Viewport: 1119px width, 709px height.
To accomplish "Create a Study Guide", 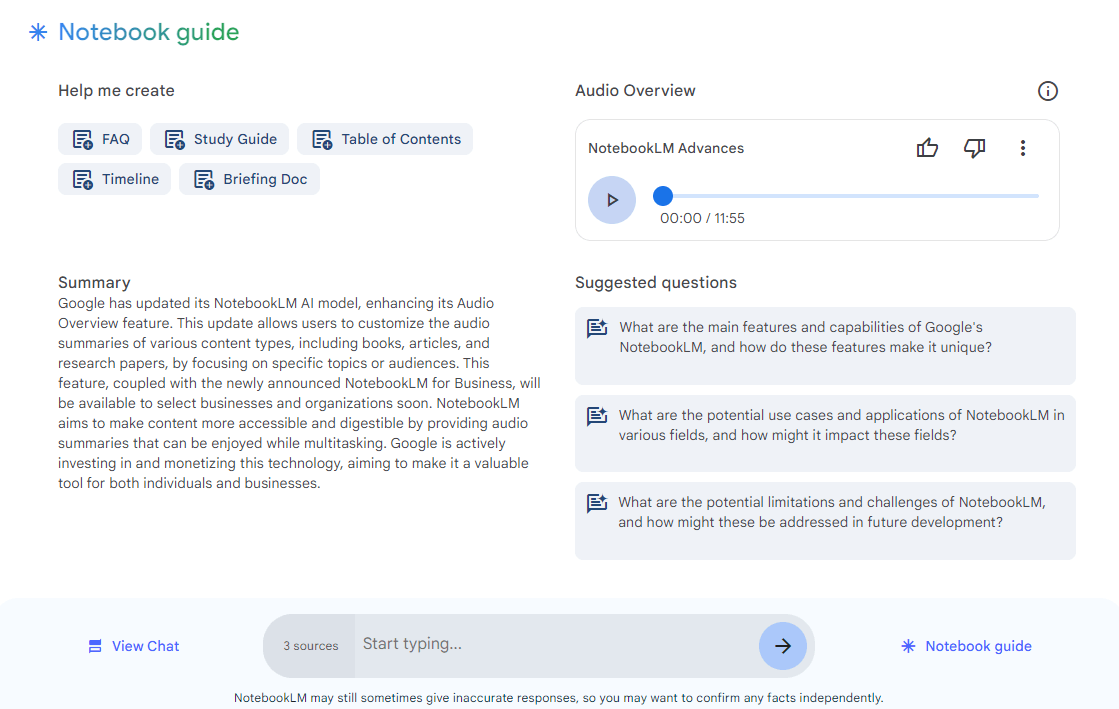I will point(219,139).
